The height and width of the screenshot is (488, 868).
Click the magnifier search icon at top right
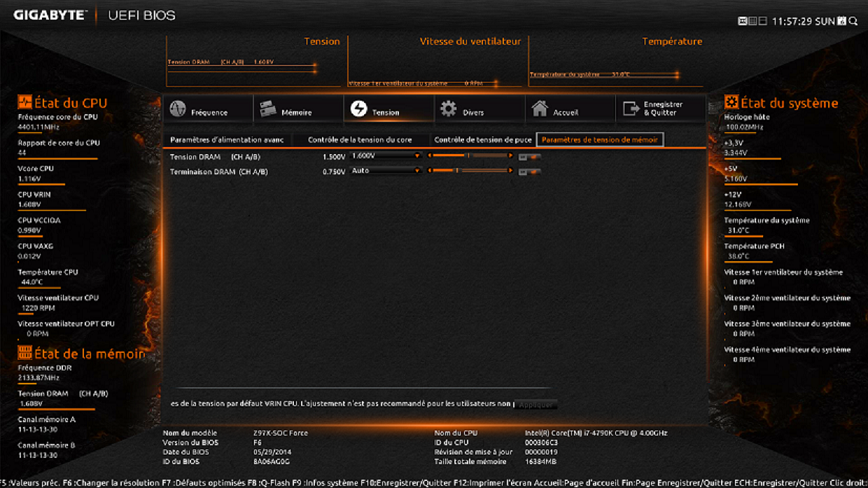click(853, 21)
